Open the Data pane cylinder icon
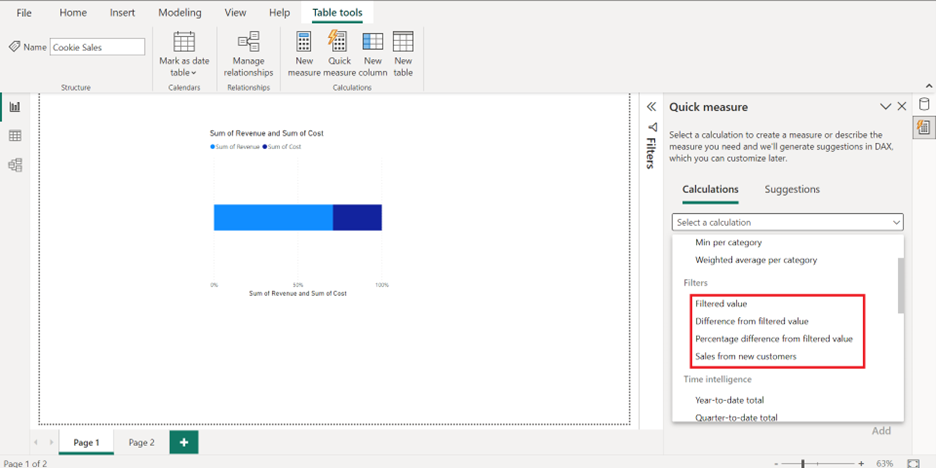 click(923, 105)
